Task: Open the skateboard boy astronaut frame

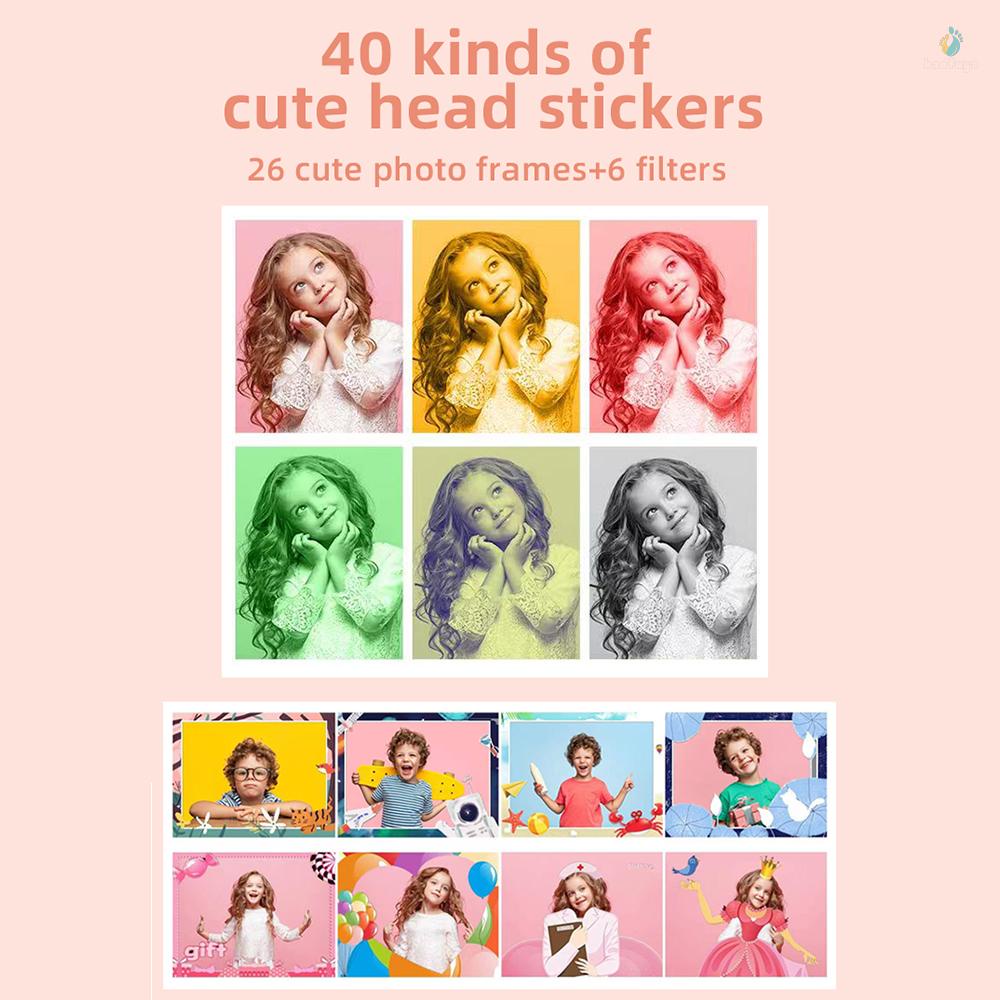Action: point(418,775)
